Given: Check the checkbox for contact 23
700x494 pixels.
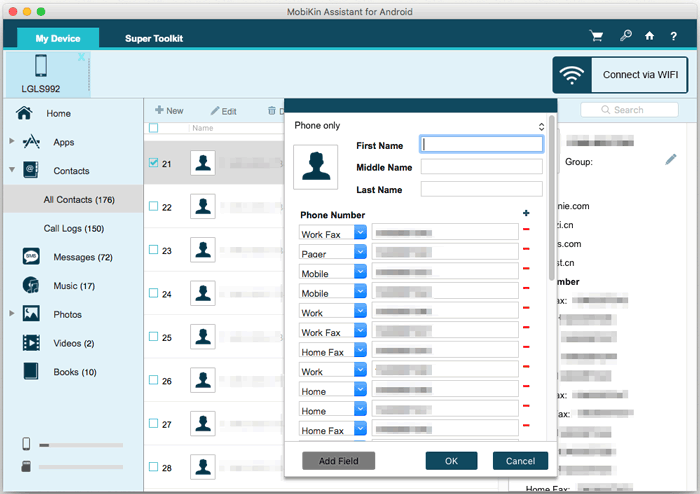Looking at the screenshot, I should tap(154, 249).
